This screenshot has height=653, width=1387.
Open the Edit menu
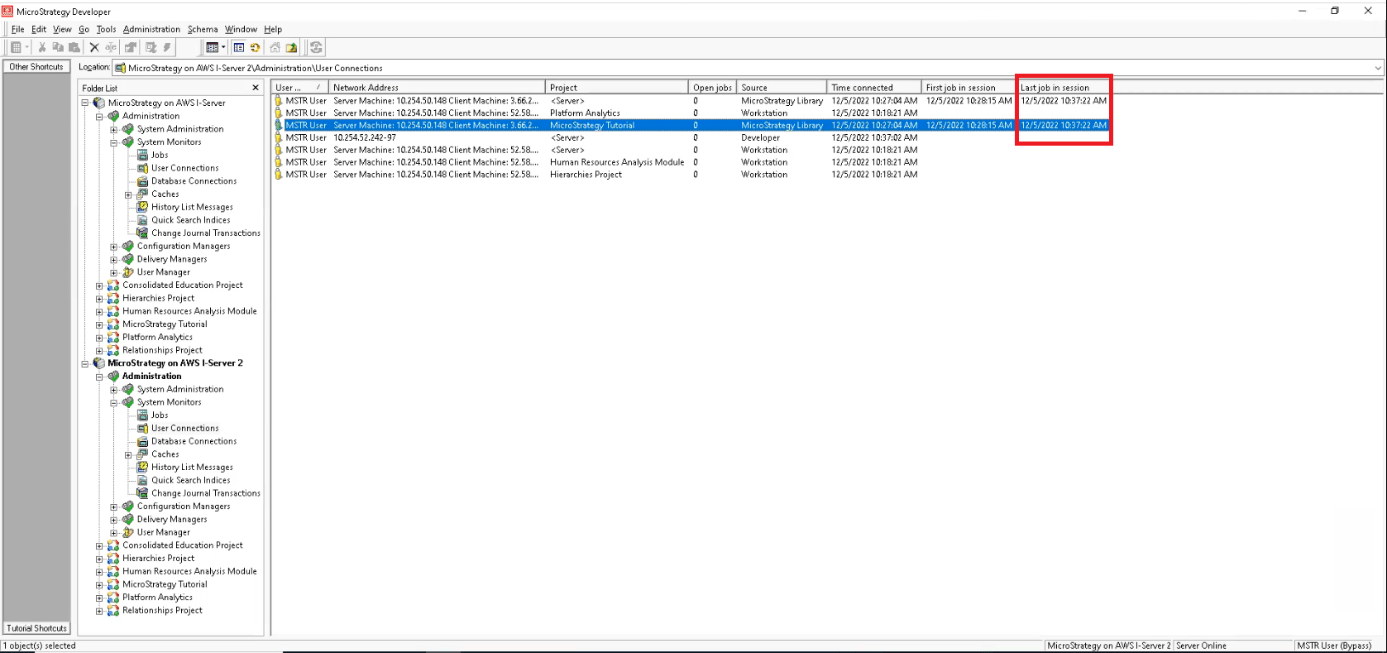click(39, 29)
